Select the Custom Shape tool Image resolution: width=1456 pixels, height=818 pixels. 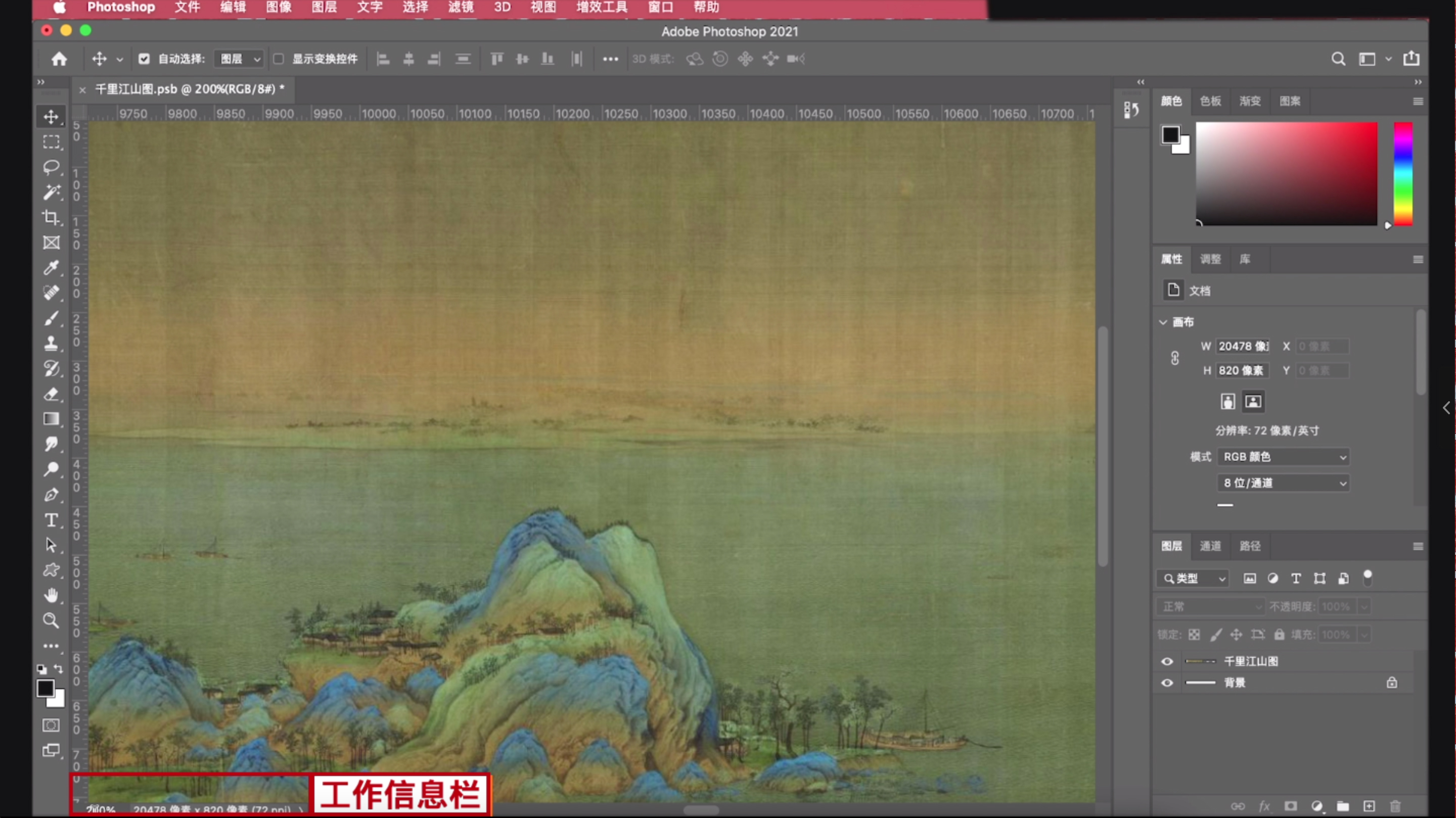pyautogui.click(x=52, y=570)
